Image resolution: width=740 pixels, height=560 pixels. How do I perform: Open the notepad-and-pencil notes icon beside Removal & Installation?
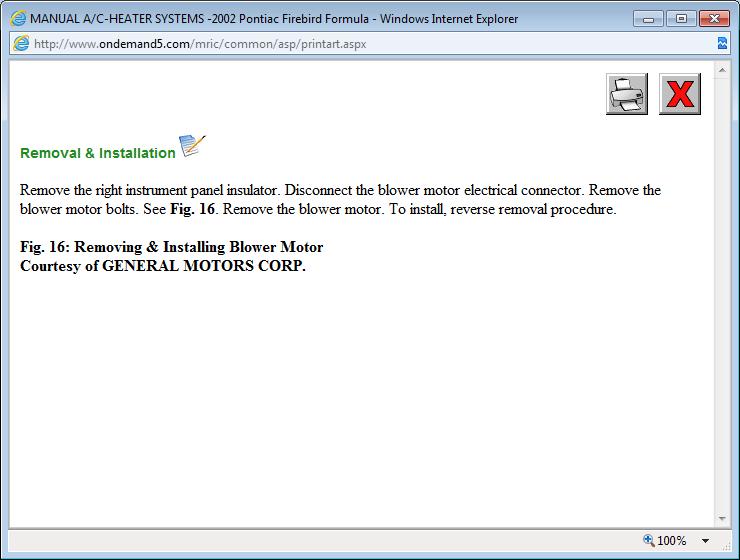point(193,145)
